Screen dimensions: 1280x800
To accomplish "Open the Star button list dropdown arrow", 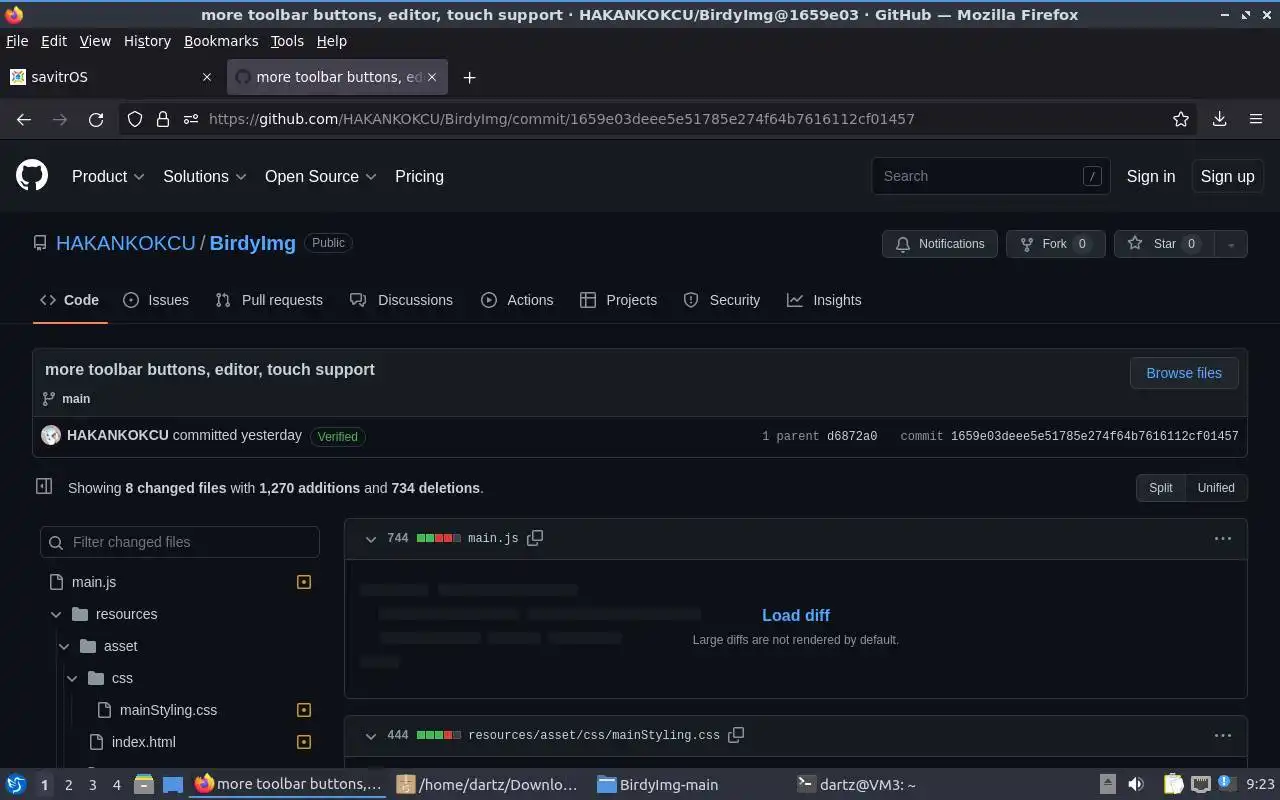I will pos(1231,244).
